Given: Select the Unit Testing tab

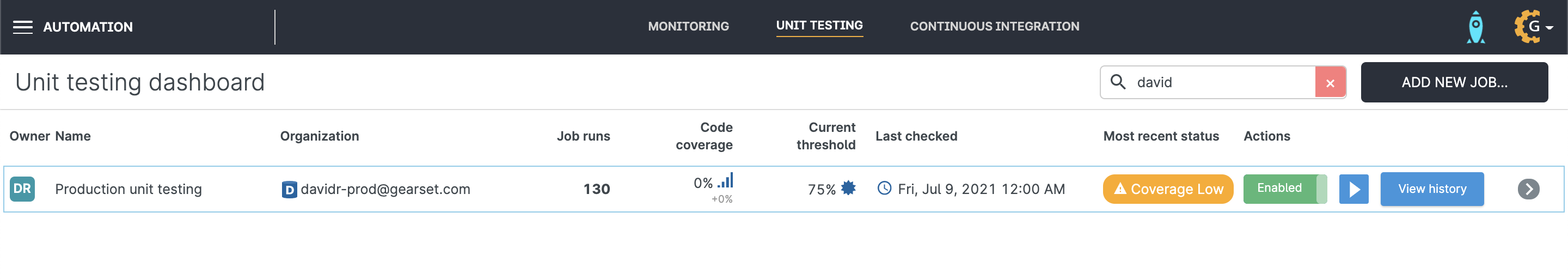Looking at the screenshot, I should coord(819,26).
